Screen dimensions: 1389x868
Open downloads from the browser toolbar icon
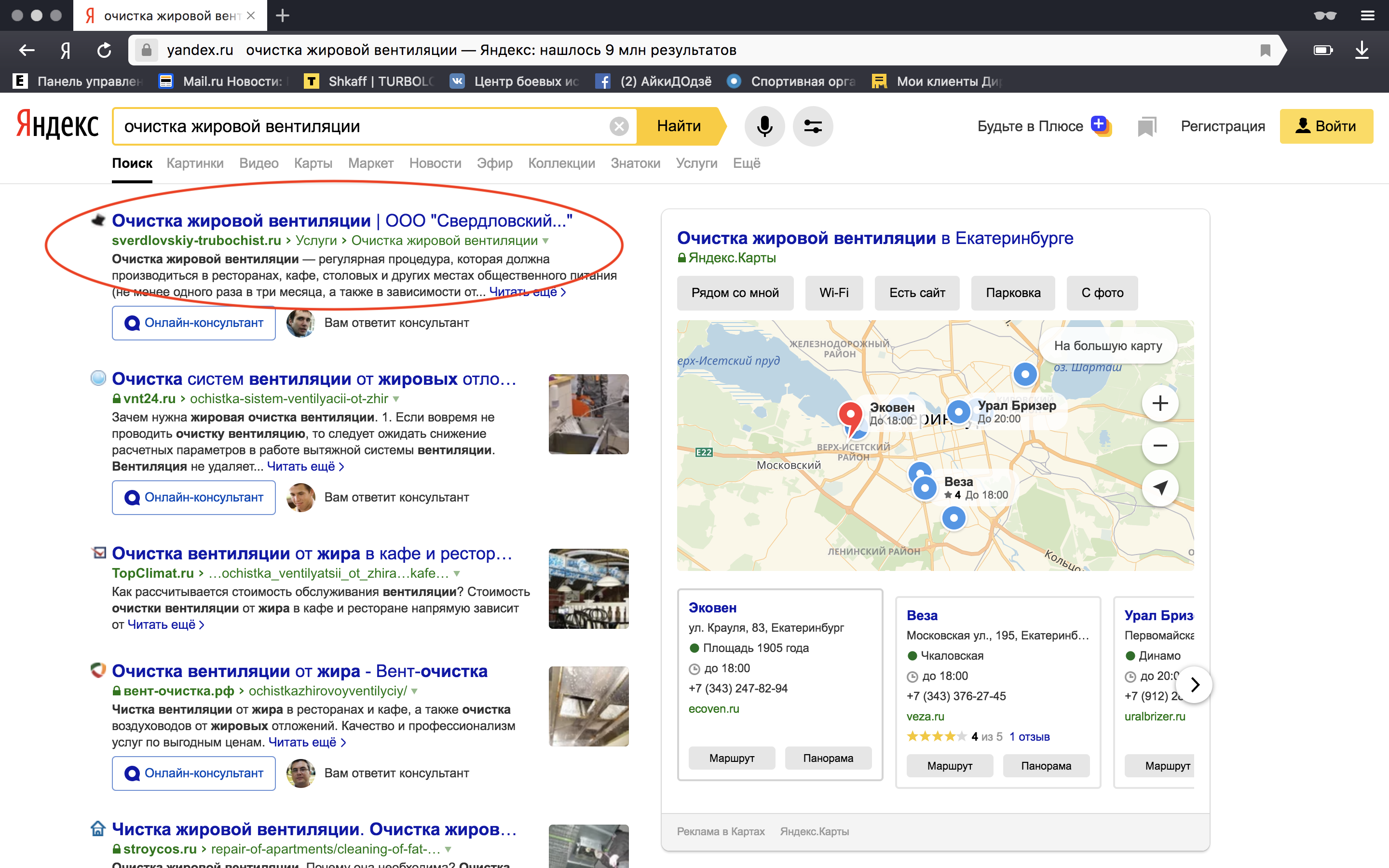(x=1362, y=50)
